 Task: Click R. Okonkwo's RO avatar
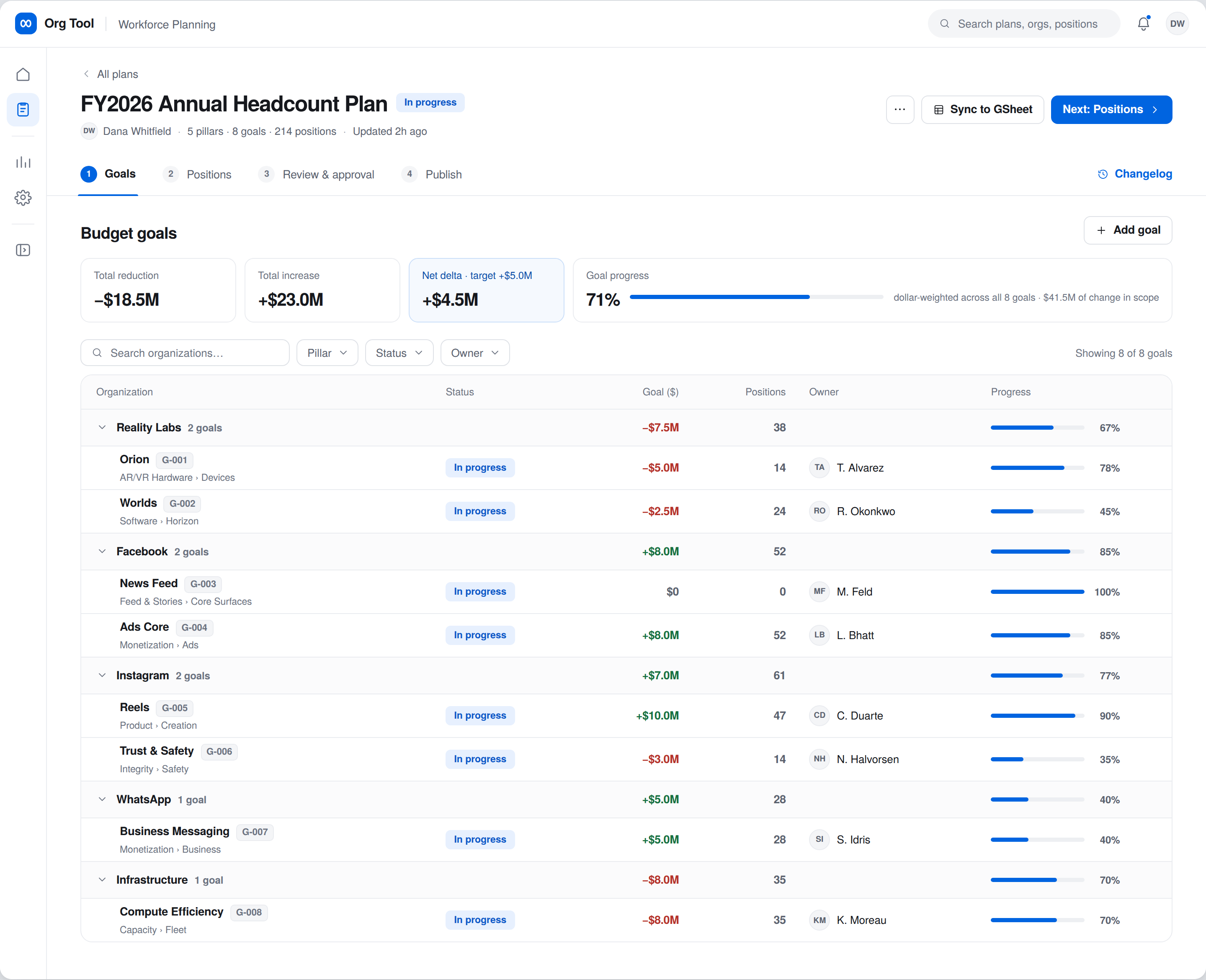[819, 511]
